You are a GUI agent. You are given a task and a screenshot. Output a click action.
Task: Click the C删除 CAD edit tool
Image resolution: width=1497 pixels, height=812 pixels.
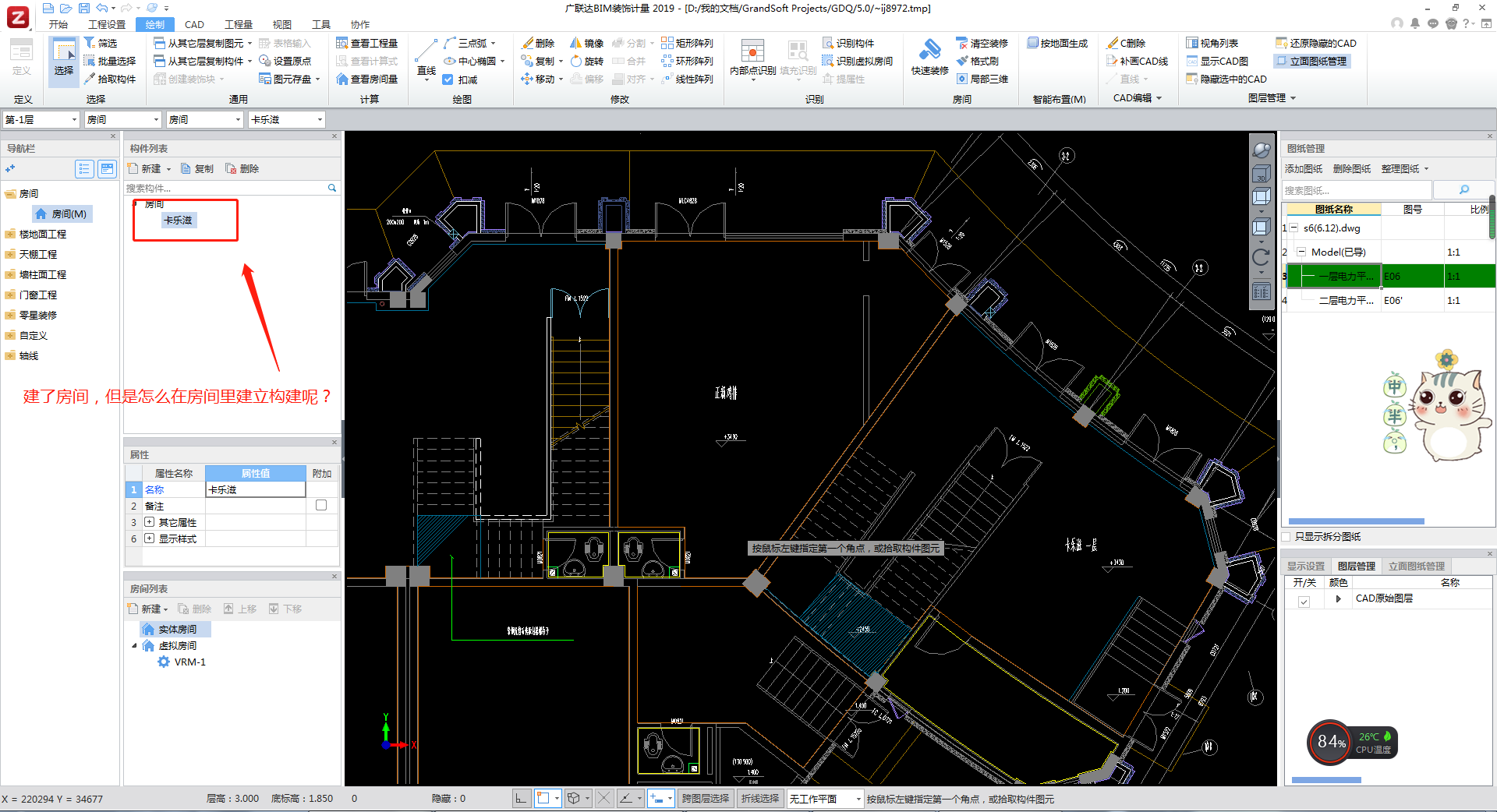pos(1126,43)
